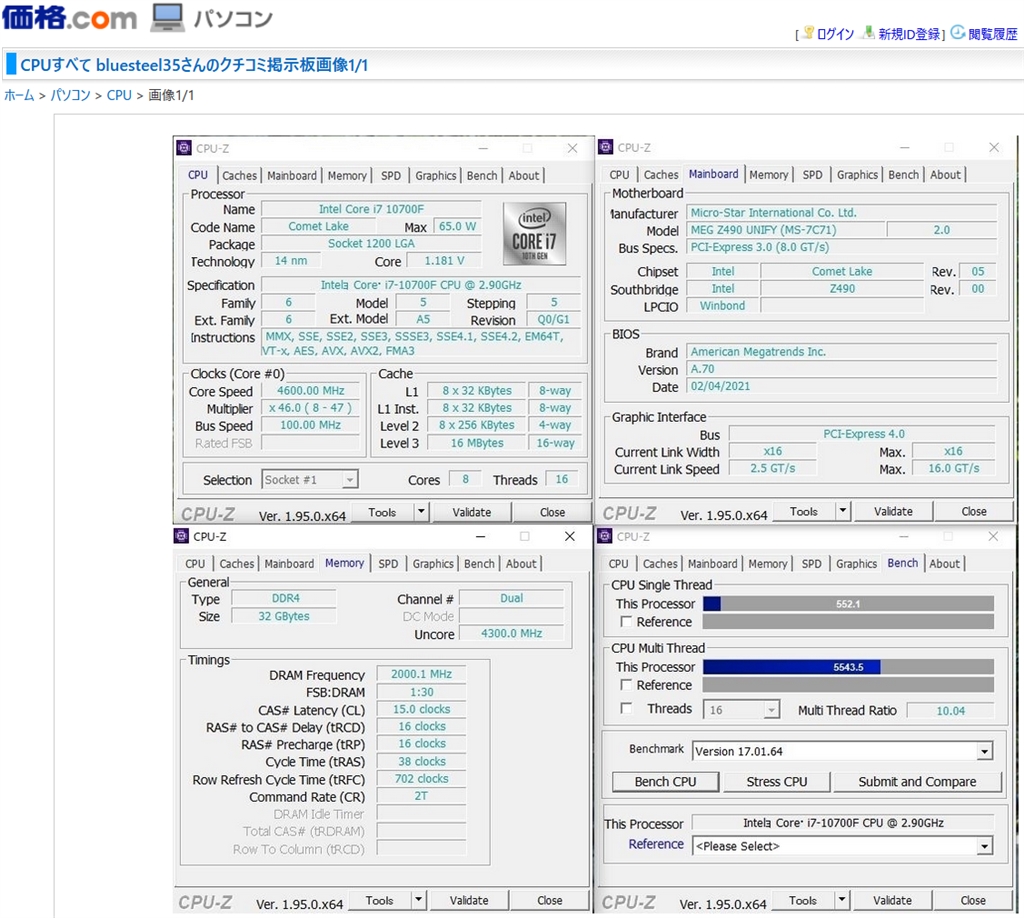Image resolution: width=1024 pixels, height=918 pixels.
Task: Toggle Single Thread Reference checkbox
Action: pos(626,622)
